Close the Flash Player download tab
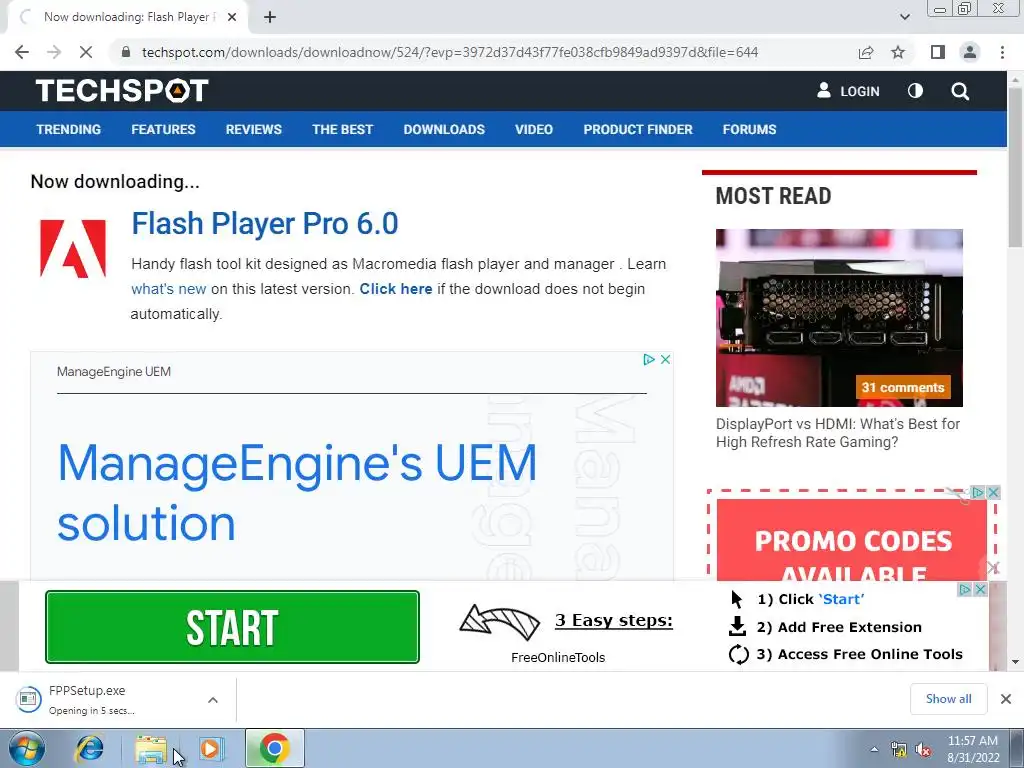This screenshot has width=1024, height=768. click(232, 18)
